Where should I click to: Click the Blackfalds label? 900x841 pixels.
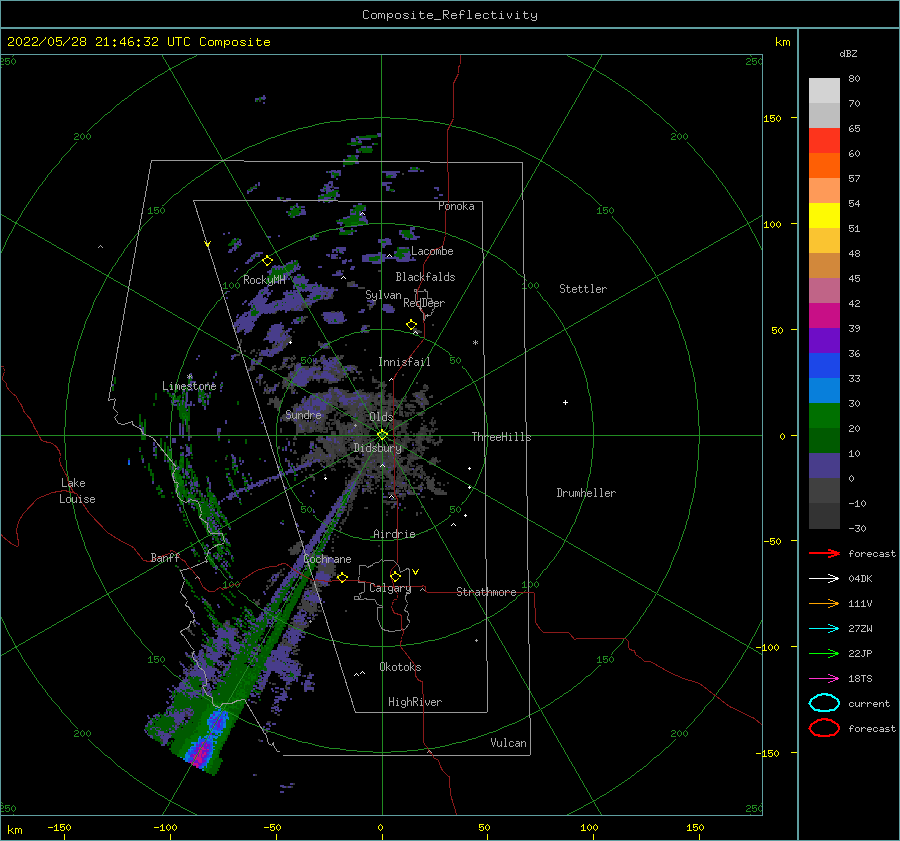coord(425,277)
